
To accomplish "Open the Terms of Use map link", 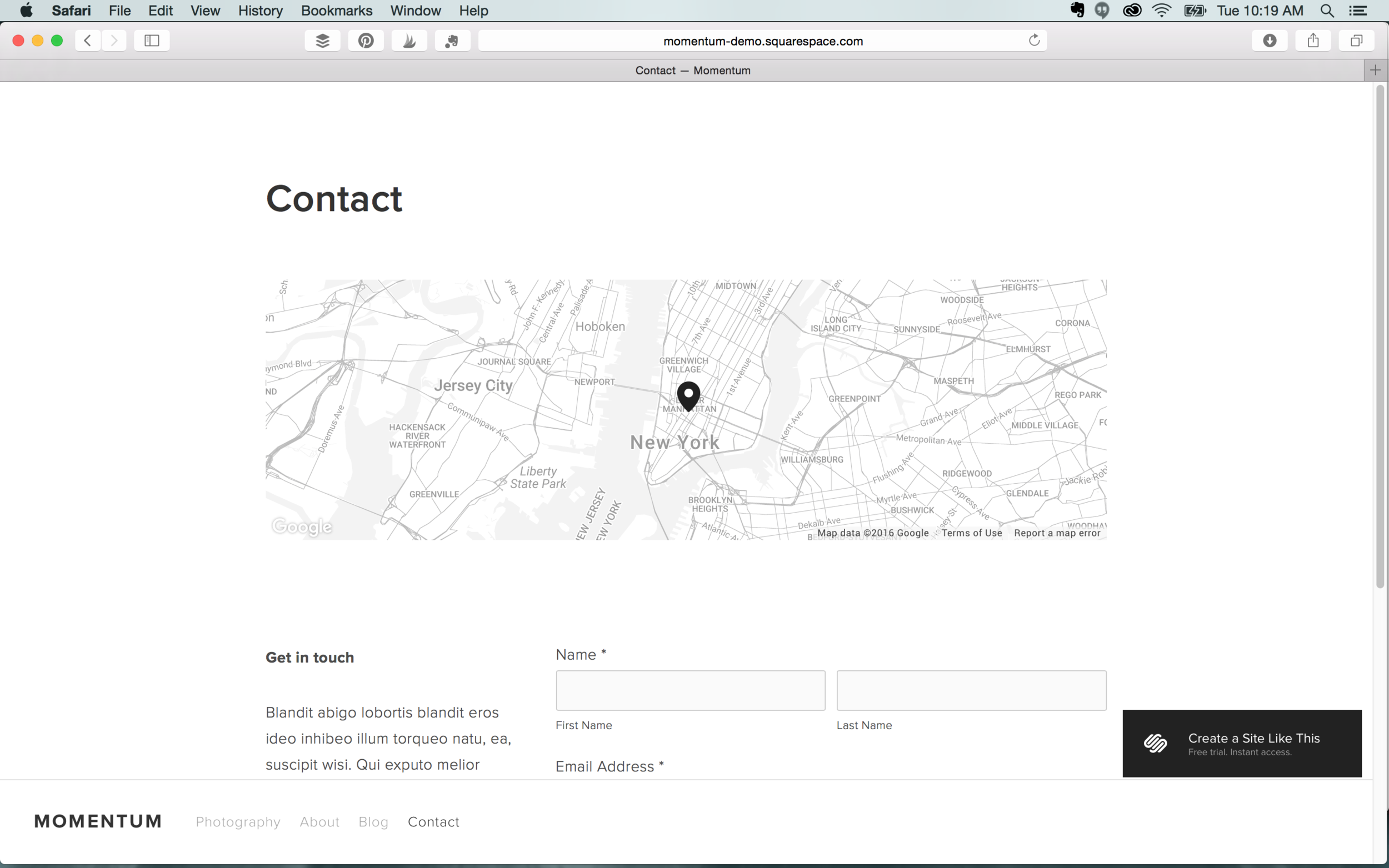I will click(972, 533).
